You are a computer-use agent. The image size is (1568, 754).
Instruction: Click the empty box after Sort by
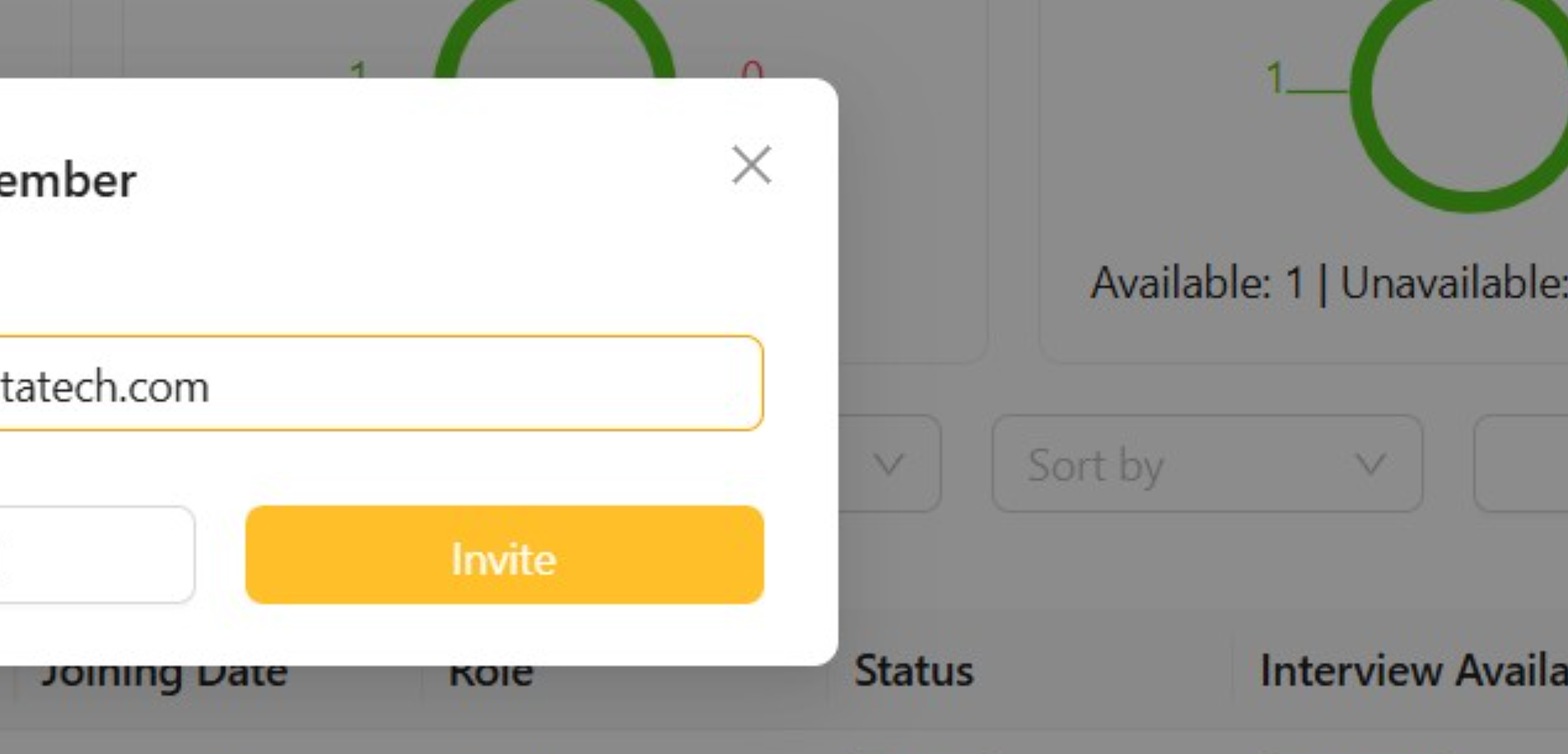[x=1520, y=464]
